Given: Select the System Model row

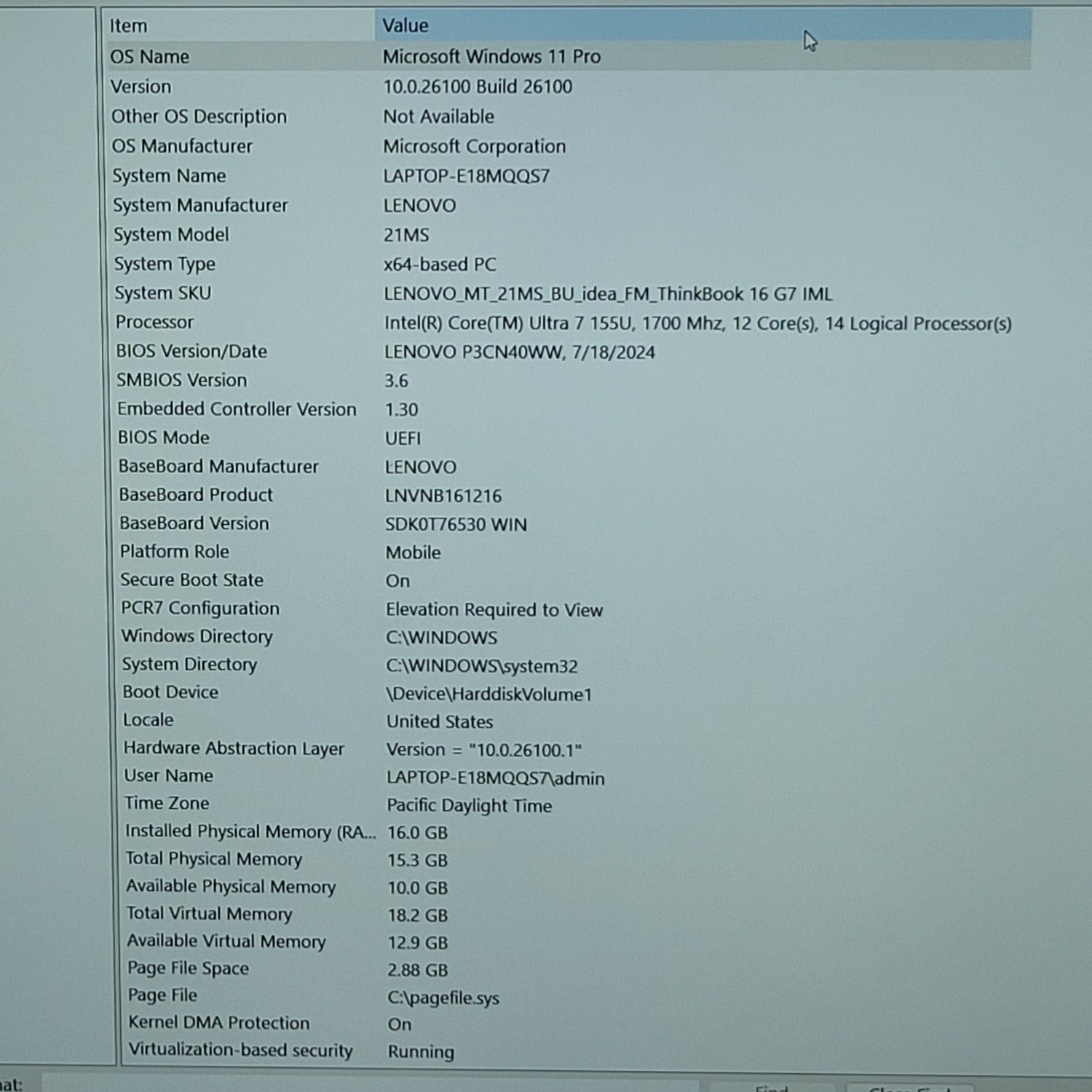Looking at the screenshot, I should pos(171,235).
